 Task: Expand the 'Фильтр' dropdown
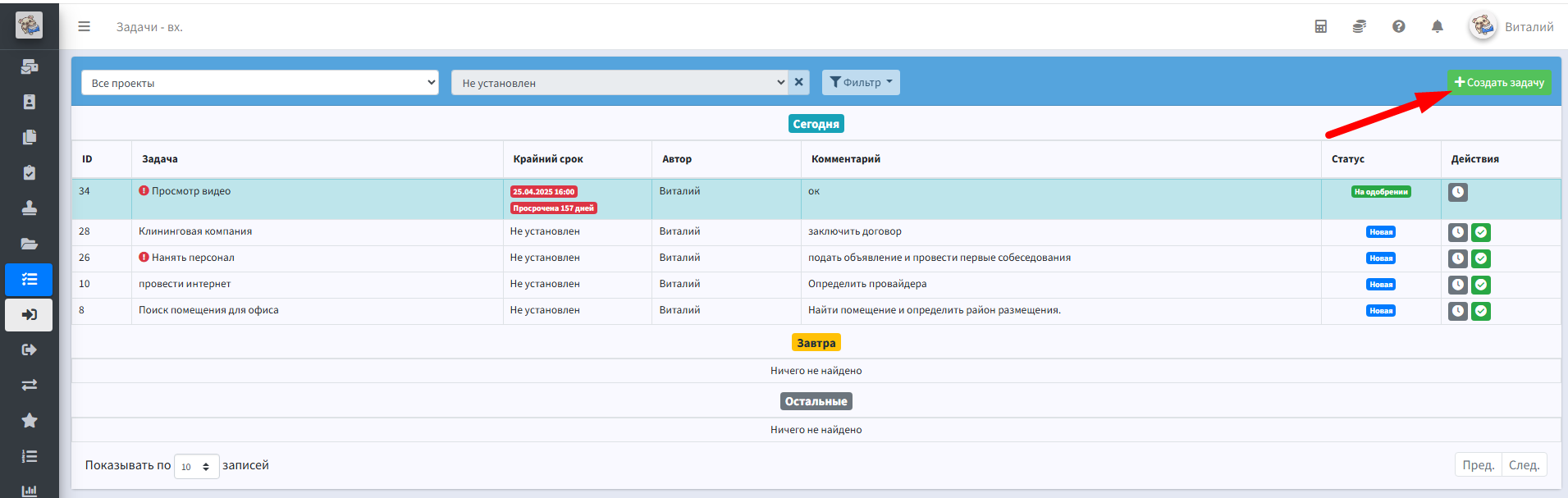(861, 82)
